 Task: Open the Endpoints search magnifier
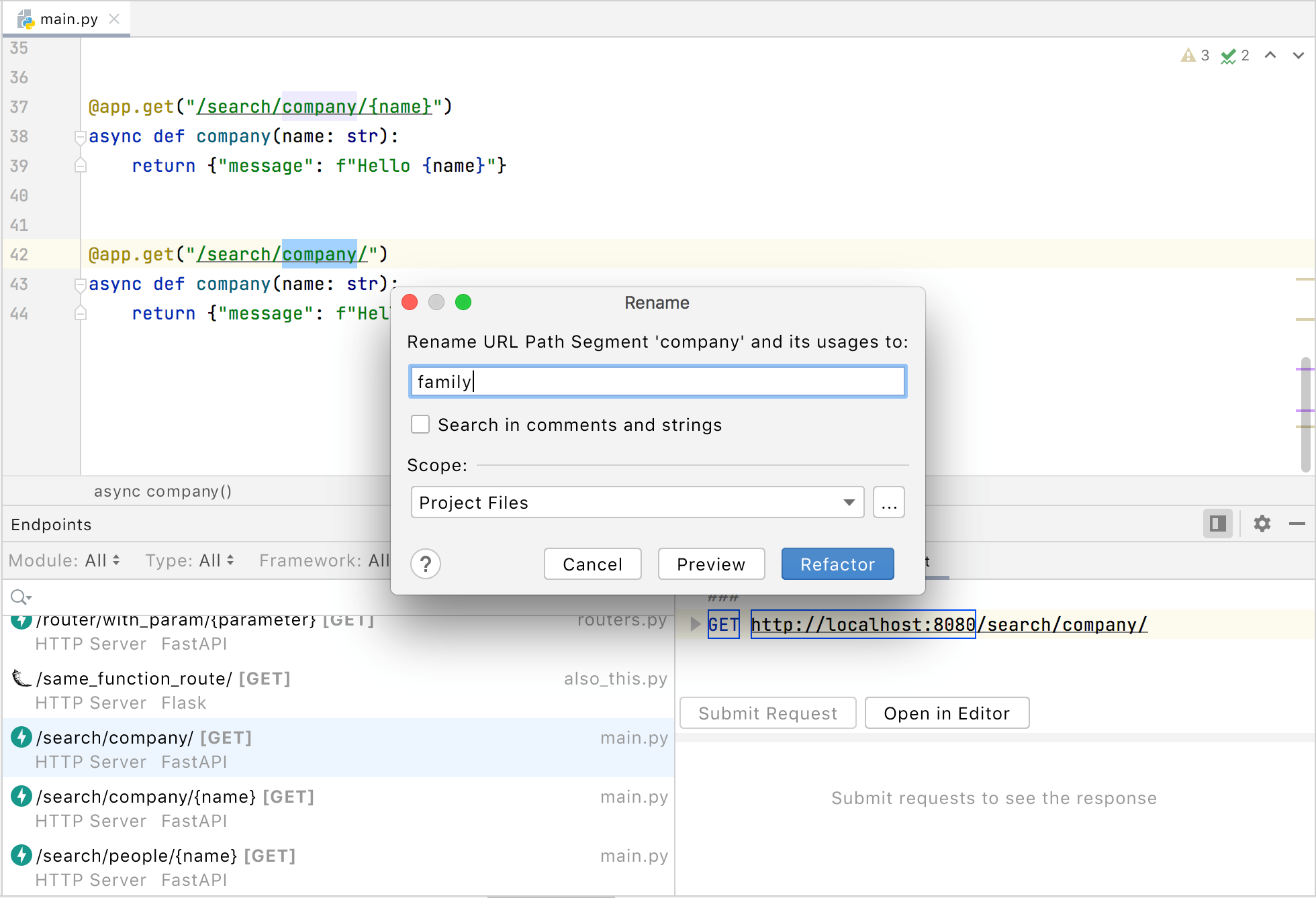[x=19, y=597]
